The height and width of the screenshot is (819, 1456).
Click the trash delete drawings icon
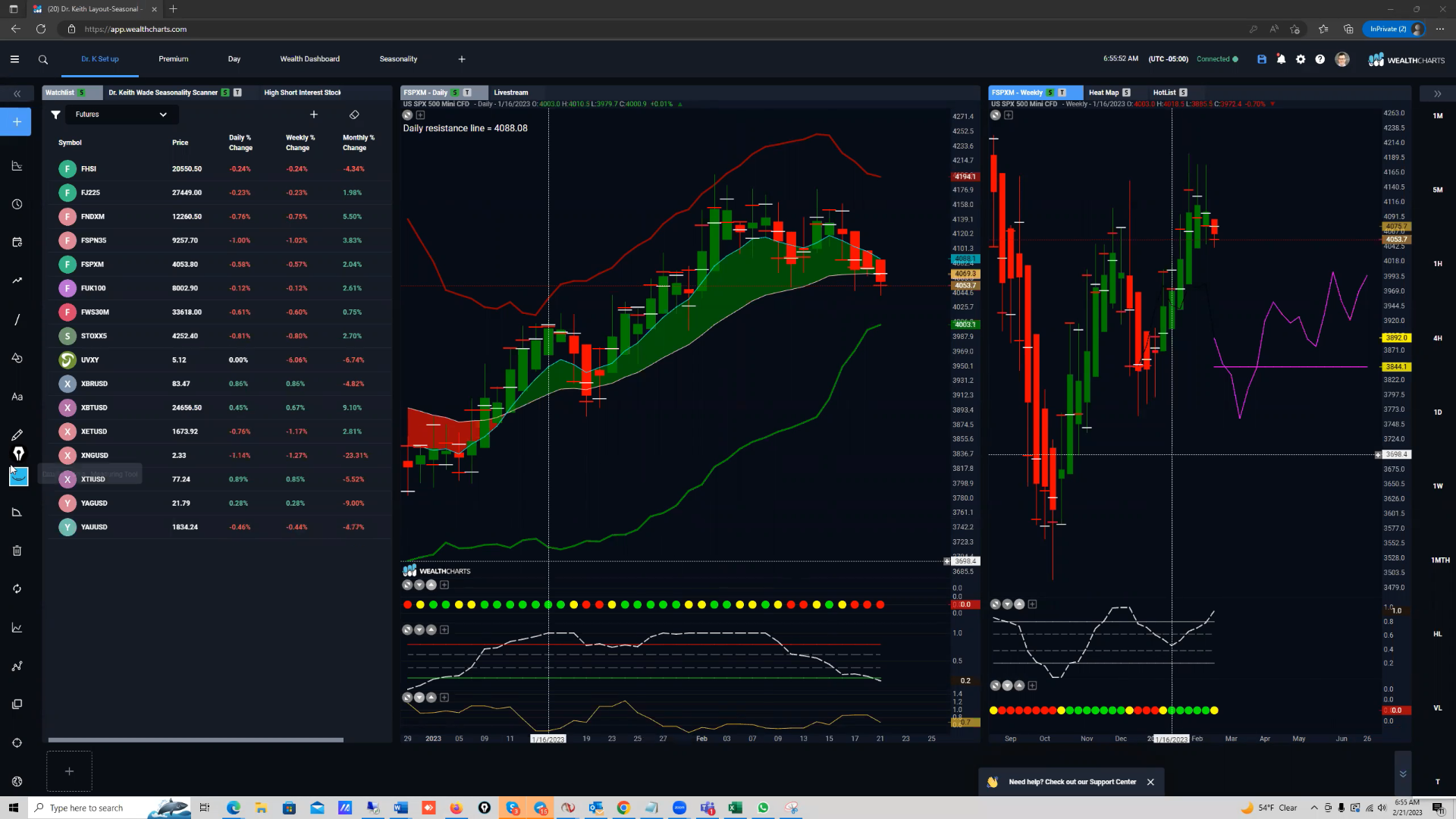(17, 551)
